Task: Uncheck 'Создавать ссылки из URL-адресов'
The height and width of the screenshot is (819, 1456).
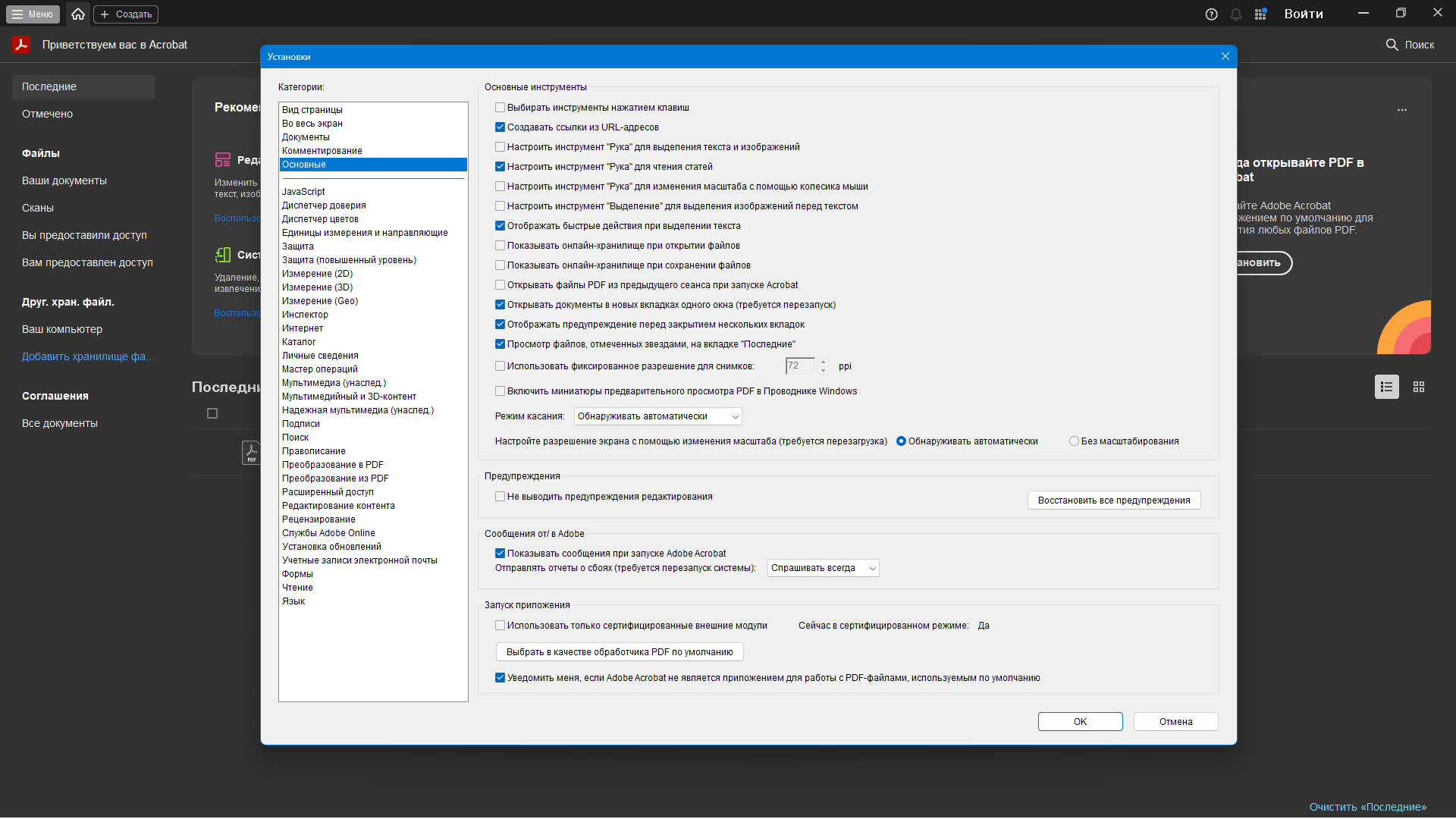Action: tap(500, 127)
